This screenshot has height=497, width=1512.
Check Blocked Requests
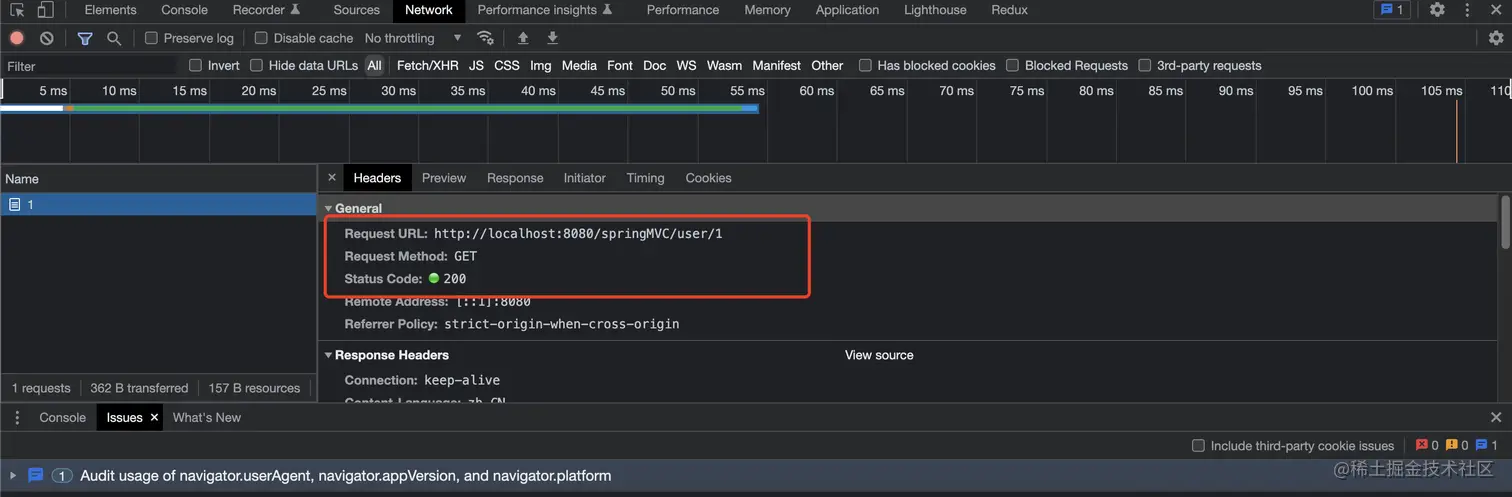coord(1013,65)
